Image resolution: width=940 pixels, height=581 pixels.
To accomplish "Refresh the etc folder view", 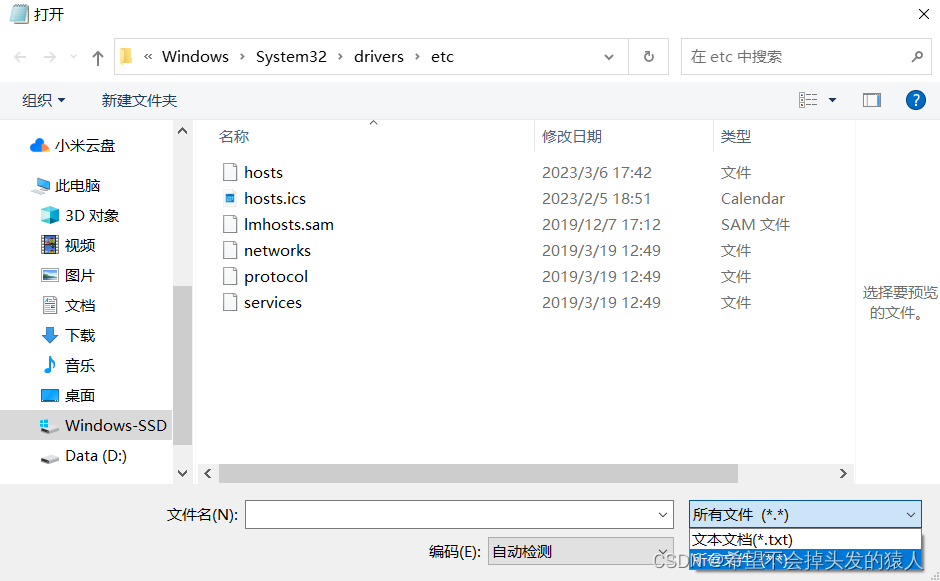I will 648,57.
